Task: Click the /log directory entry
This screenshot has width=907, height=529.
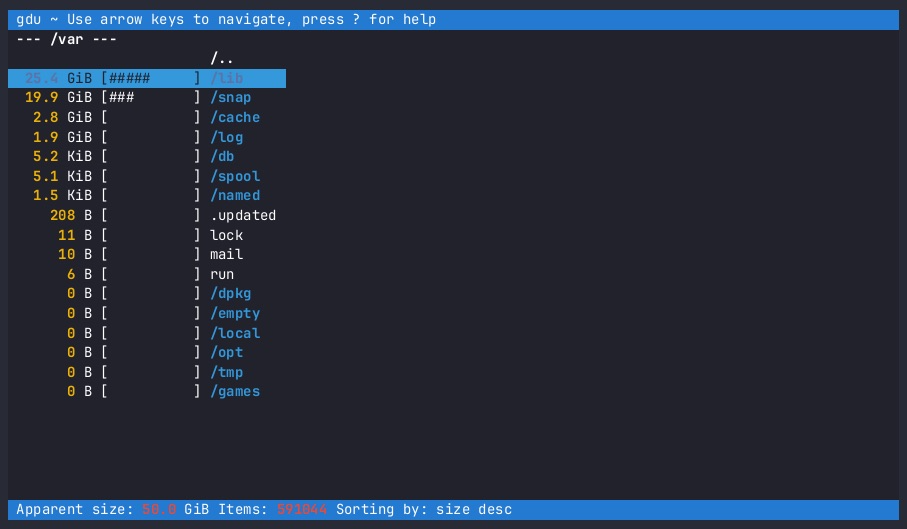Action: click(x=227, y=137)
